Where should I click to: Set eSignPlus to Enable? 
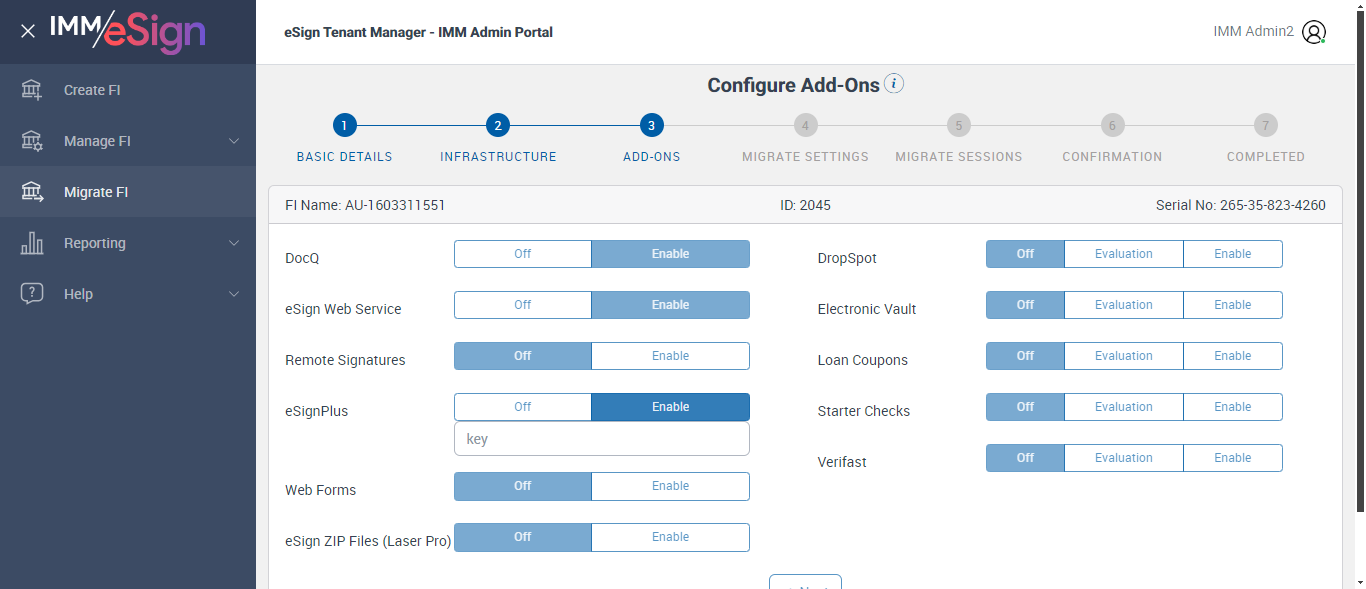[670, 407]
